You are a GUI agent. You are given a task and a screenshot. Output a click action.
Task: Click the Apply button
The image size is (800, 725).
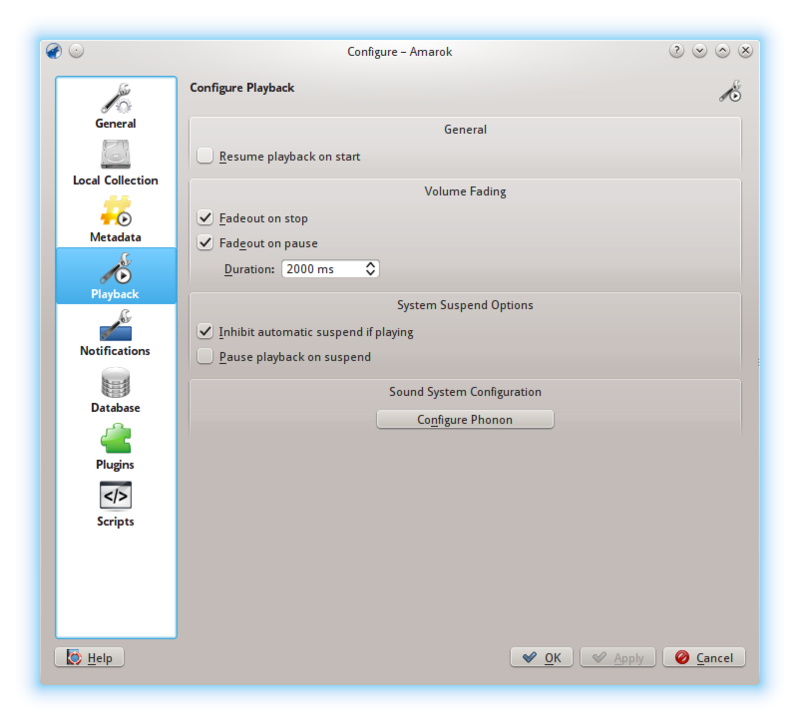tap(618, 658)
